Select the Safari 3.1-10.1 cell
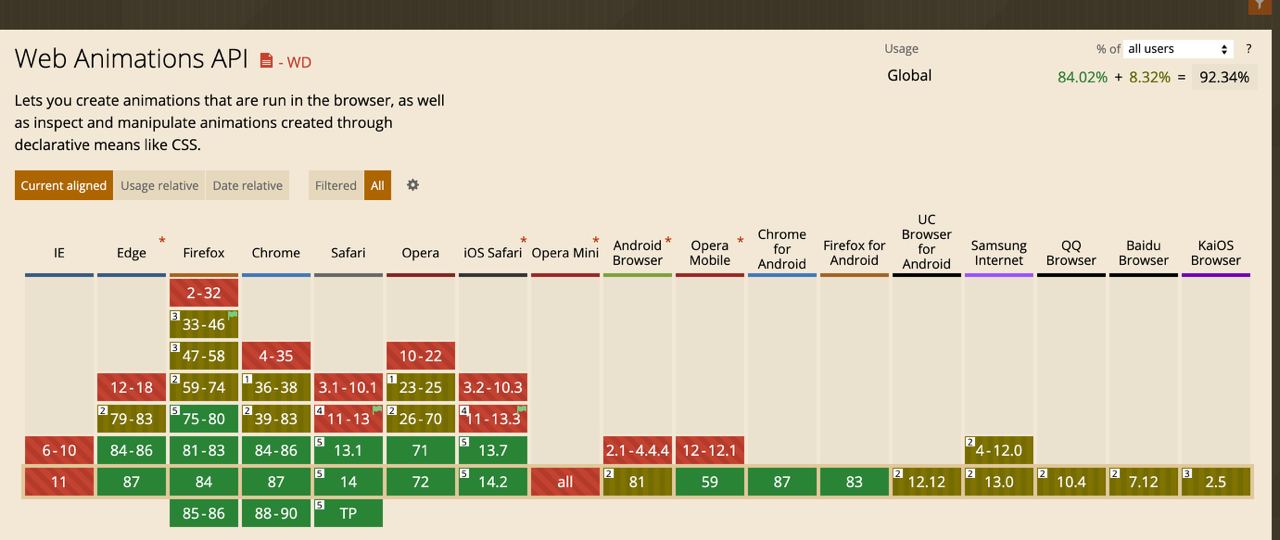Viewport: 1280px width, 540px height. point(348,387)
